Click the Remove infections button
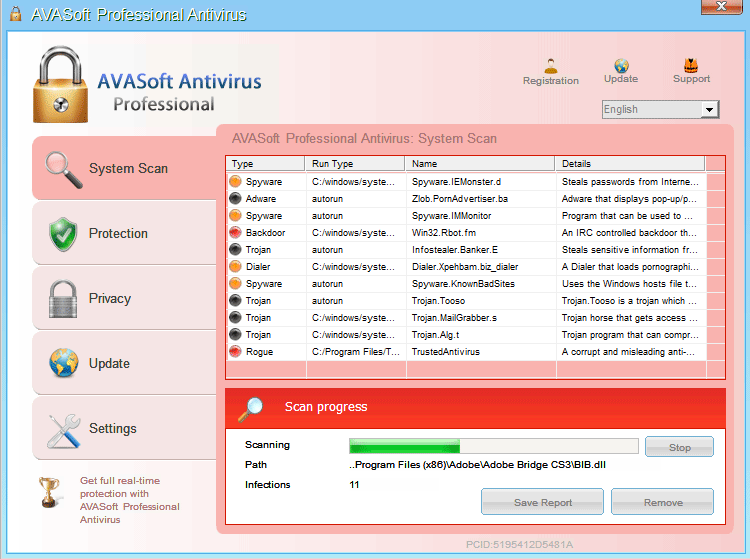 662,503
